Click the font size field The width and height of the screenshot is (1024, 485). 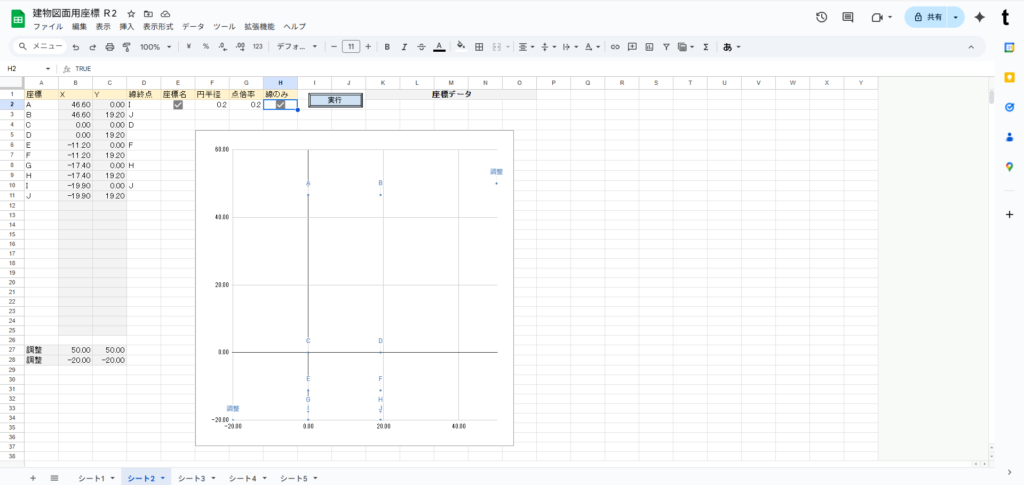(x=351, y=47)
